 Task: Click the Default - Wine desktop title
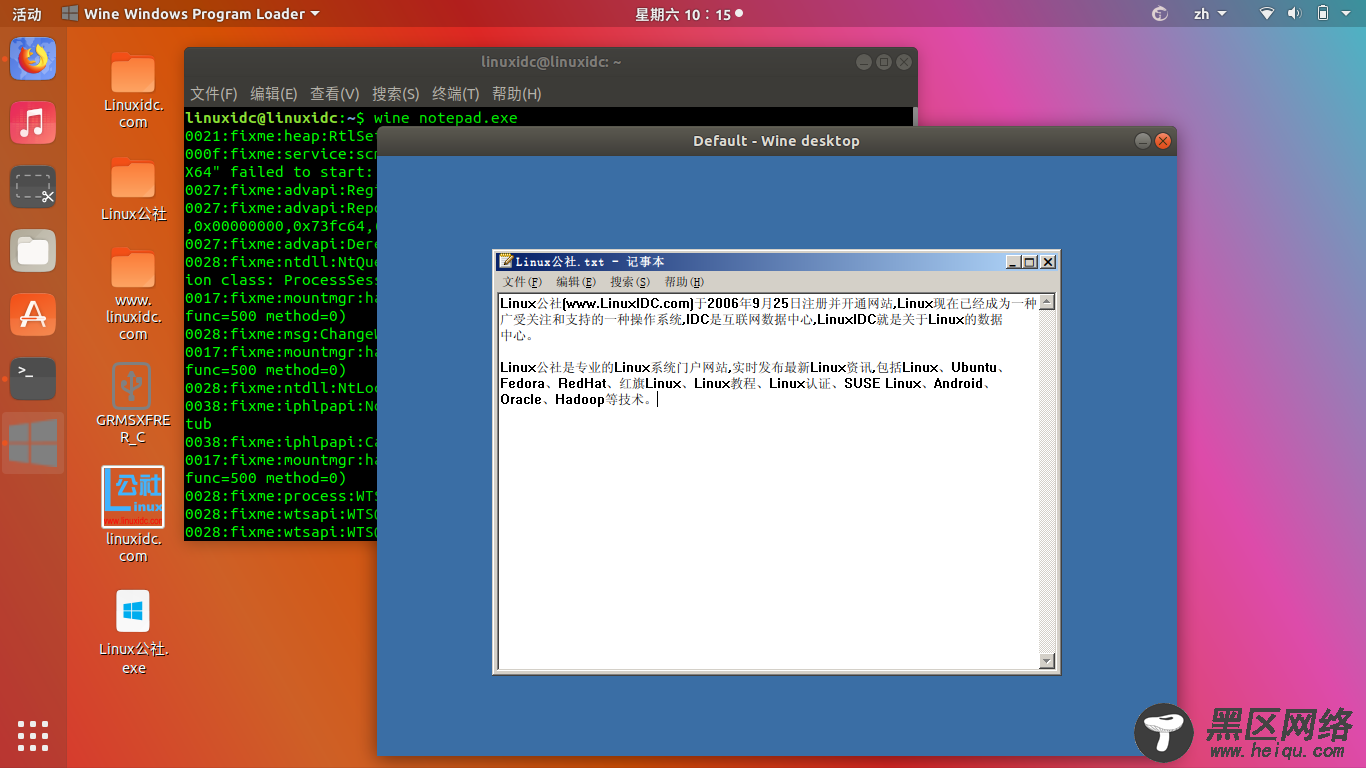pyautogui.click(x=776, y=141)
